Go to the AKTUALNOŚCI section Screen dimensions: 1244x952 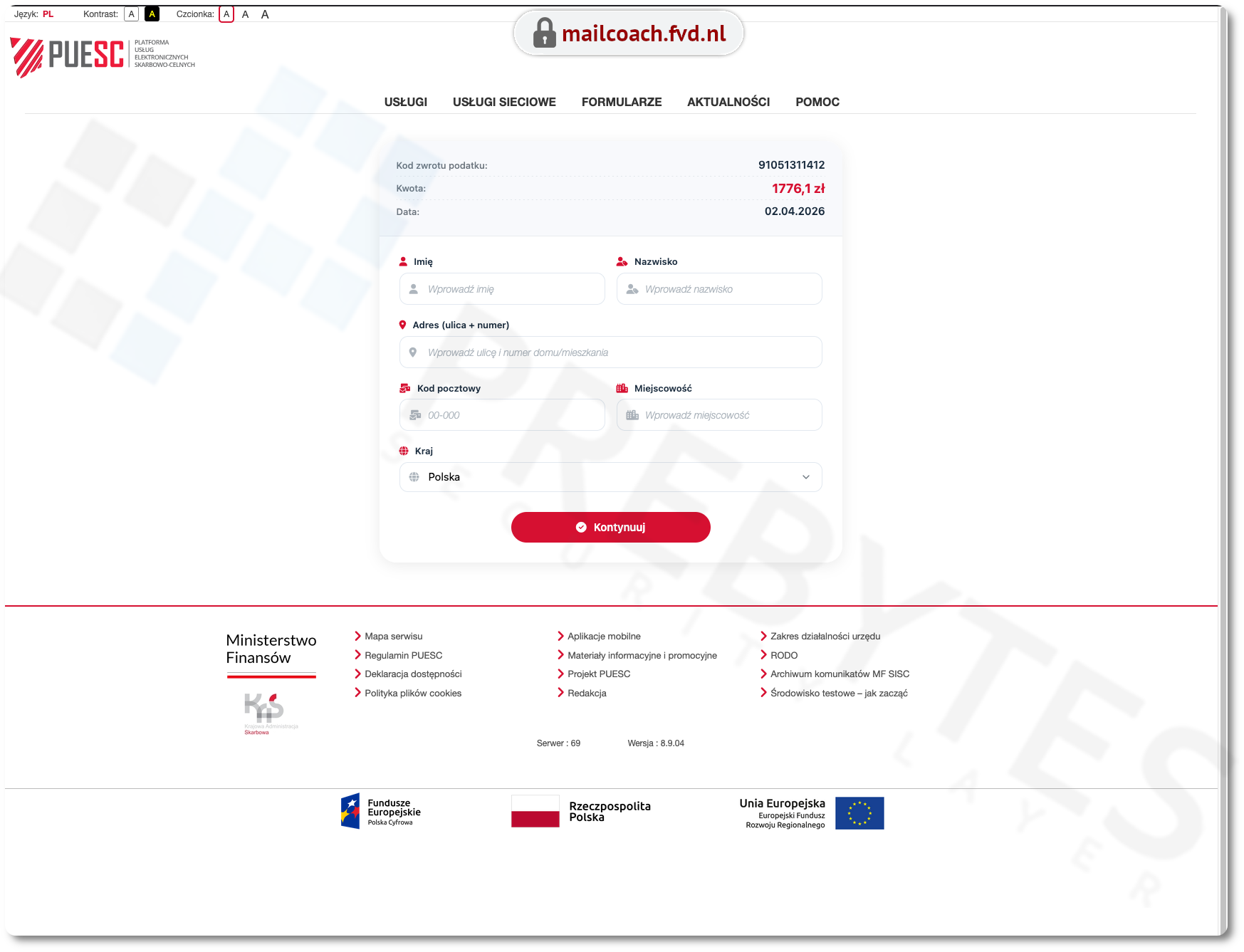pos(728,102)
